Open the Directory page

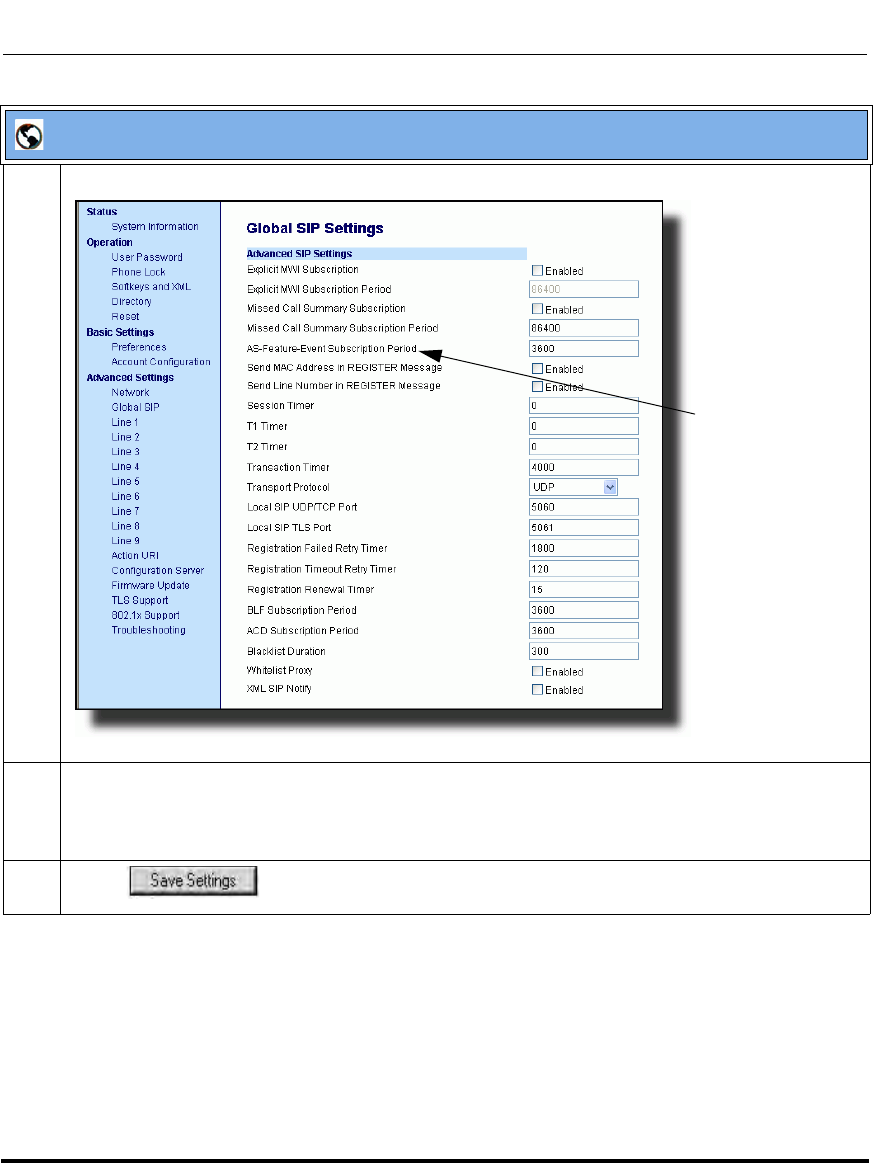[131, 302]
